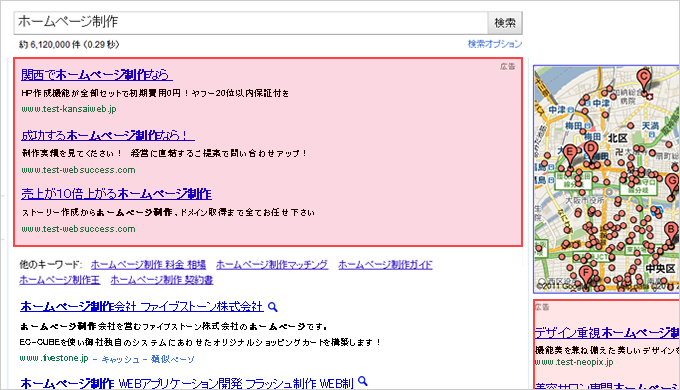Viewport: 680px width, 390px height.
Task: Click the 広告 label in the top ad block
Action: pyautogui.click(x=507, y=66)
